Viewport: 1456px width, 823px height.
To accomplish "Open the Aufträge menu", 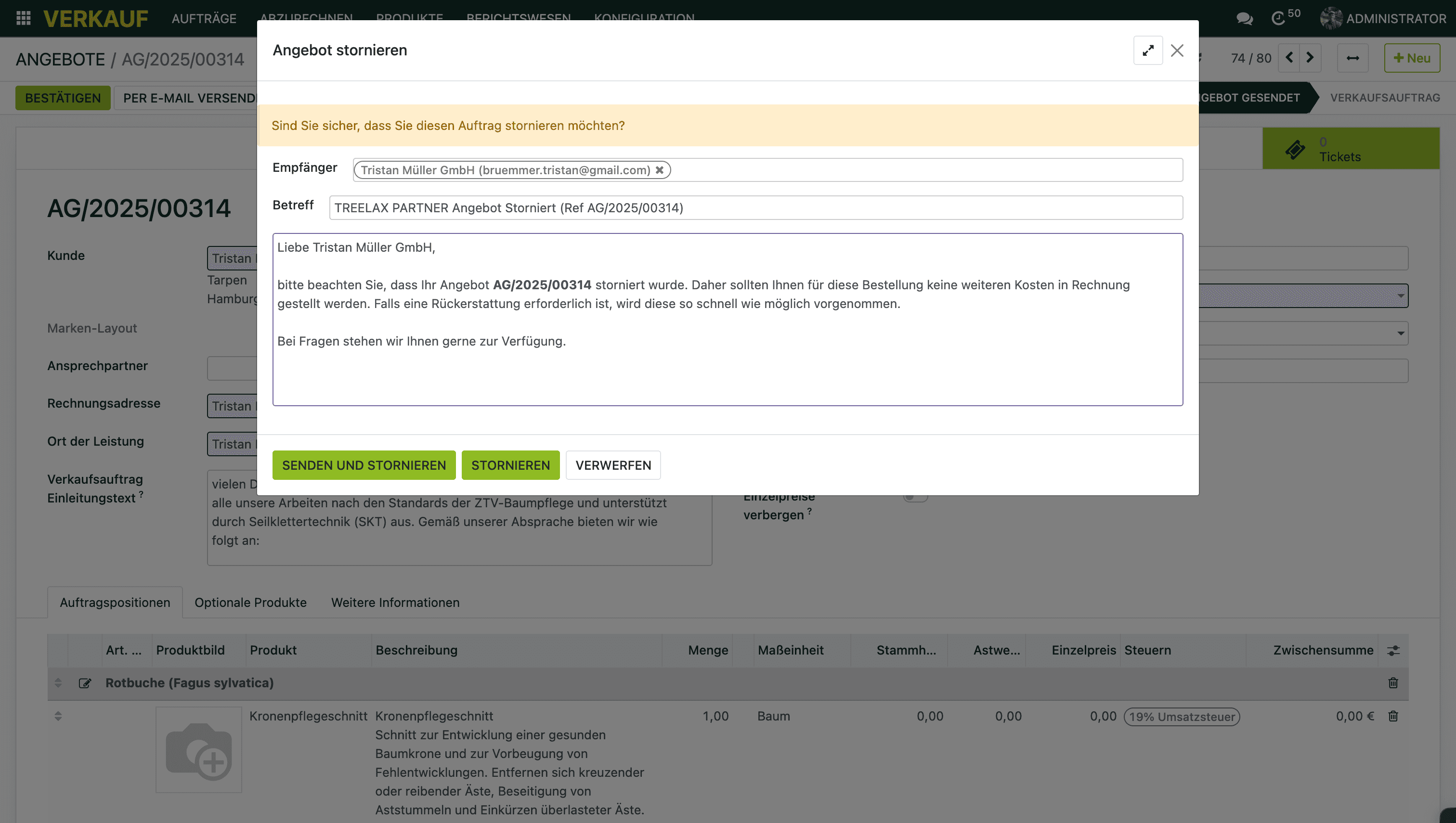I will tap(204, 19).
